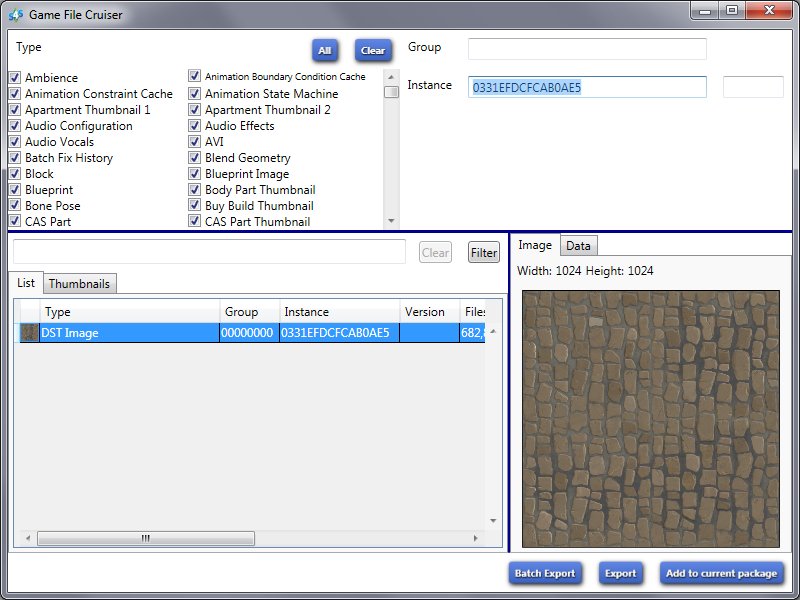
Task: Toggle the Animation State Machine checkbox
Action: [x=194, y=94]
